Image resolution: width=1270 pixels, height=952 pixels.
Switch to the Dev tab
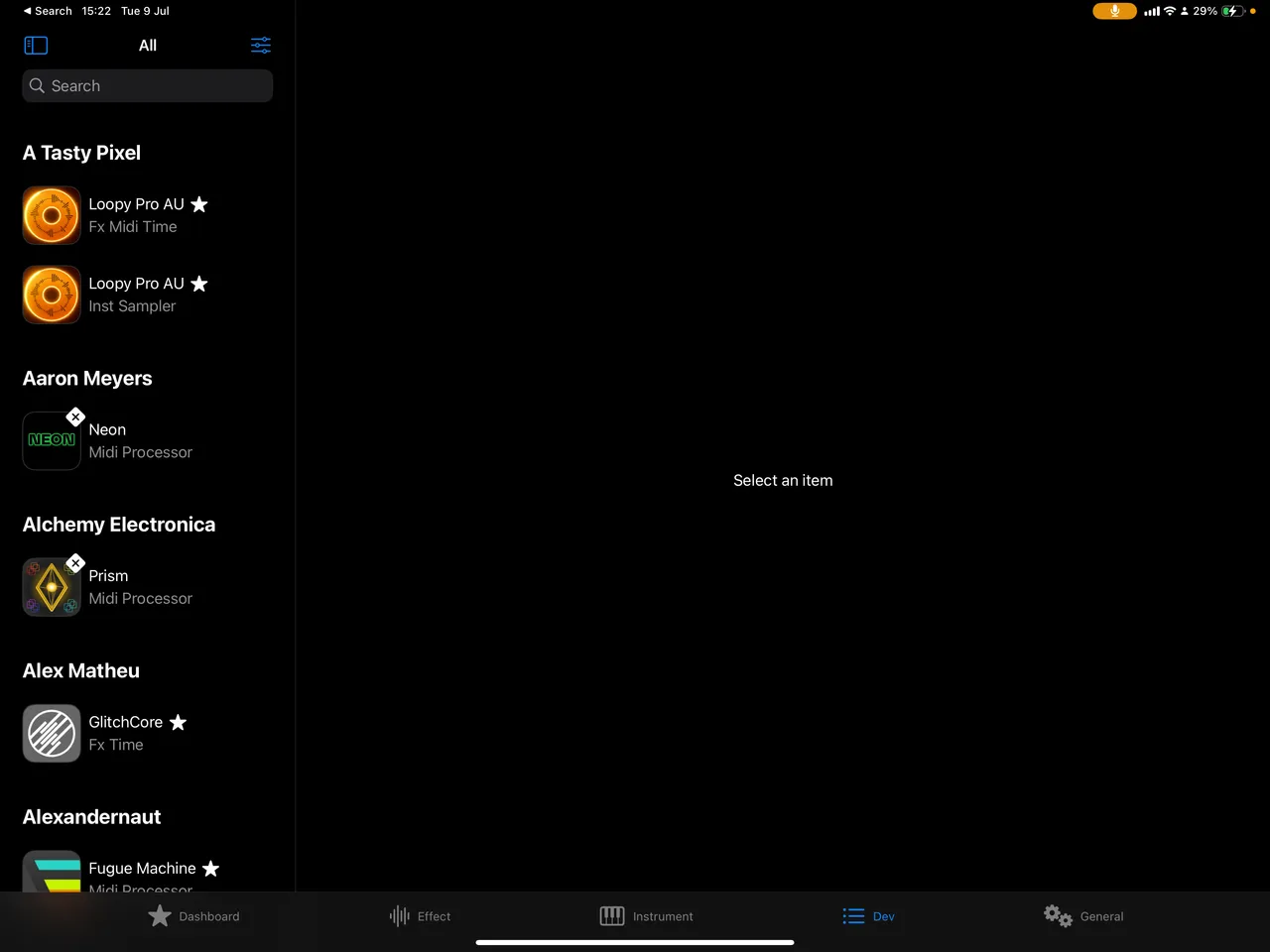[x=869, y=916]
